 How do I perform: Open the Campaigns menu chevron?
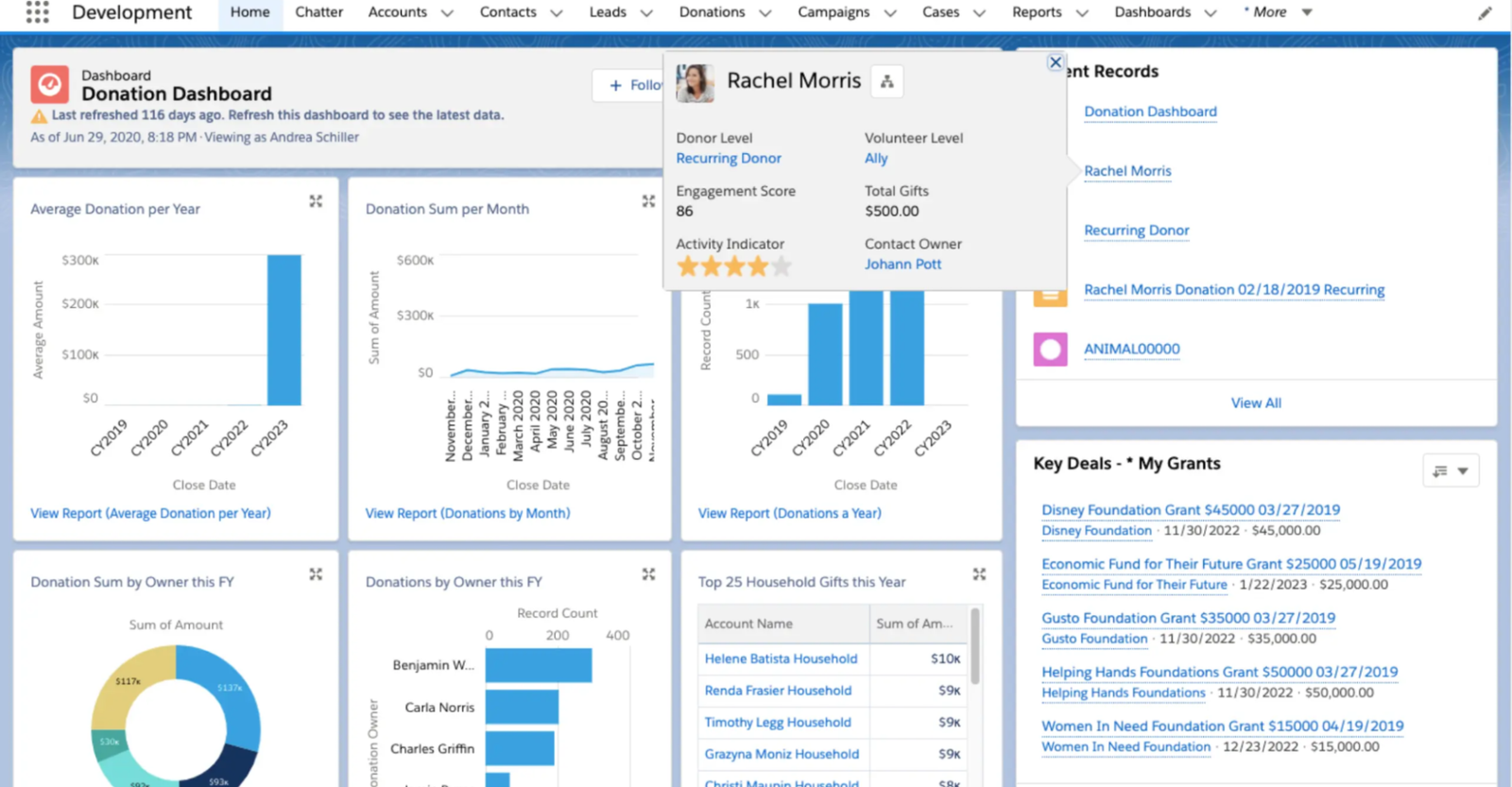[x=890, y=13]
